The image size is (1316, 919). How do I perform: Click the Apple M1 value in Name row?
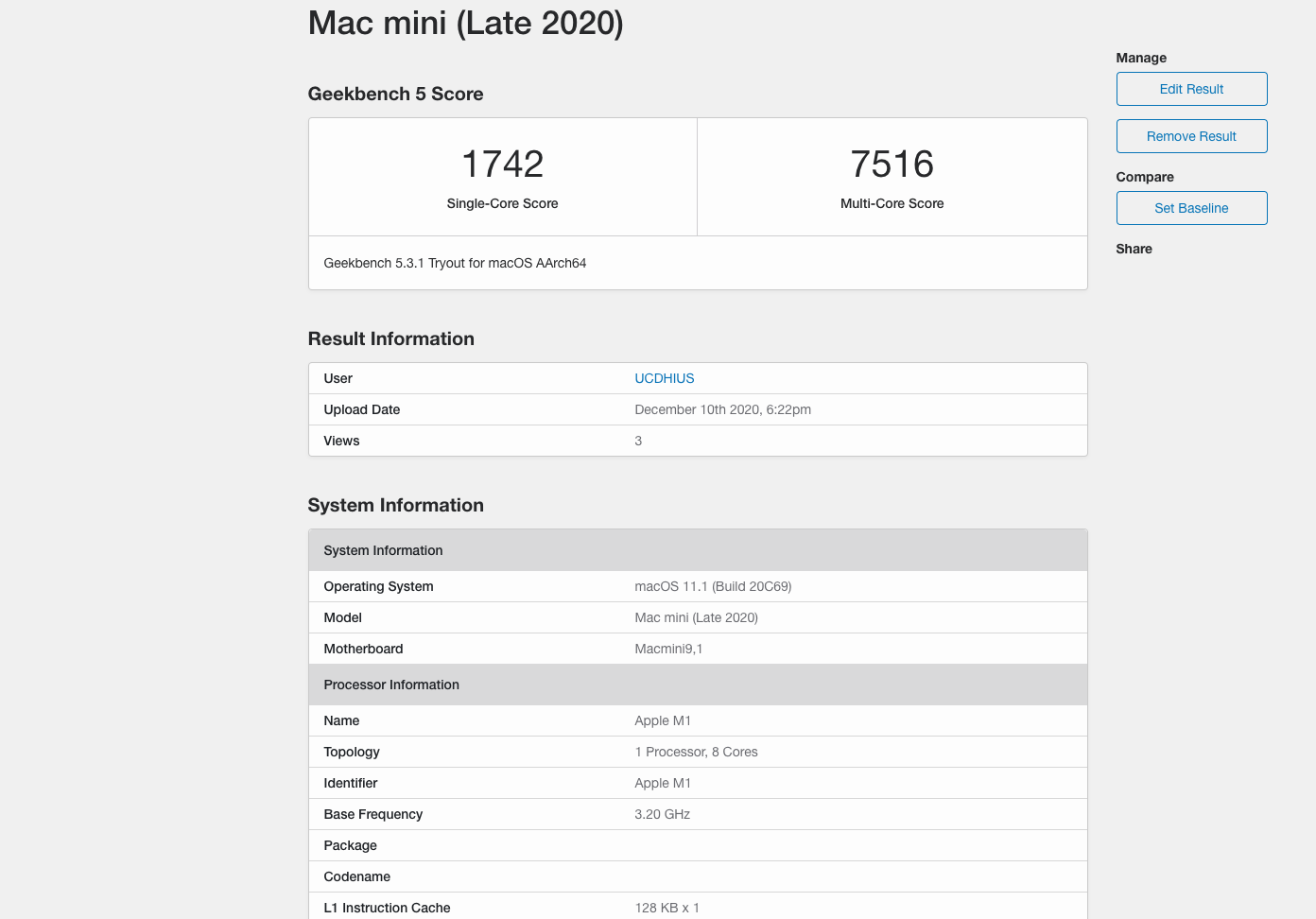tap(663, 720)
